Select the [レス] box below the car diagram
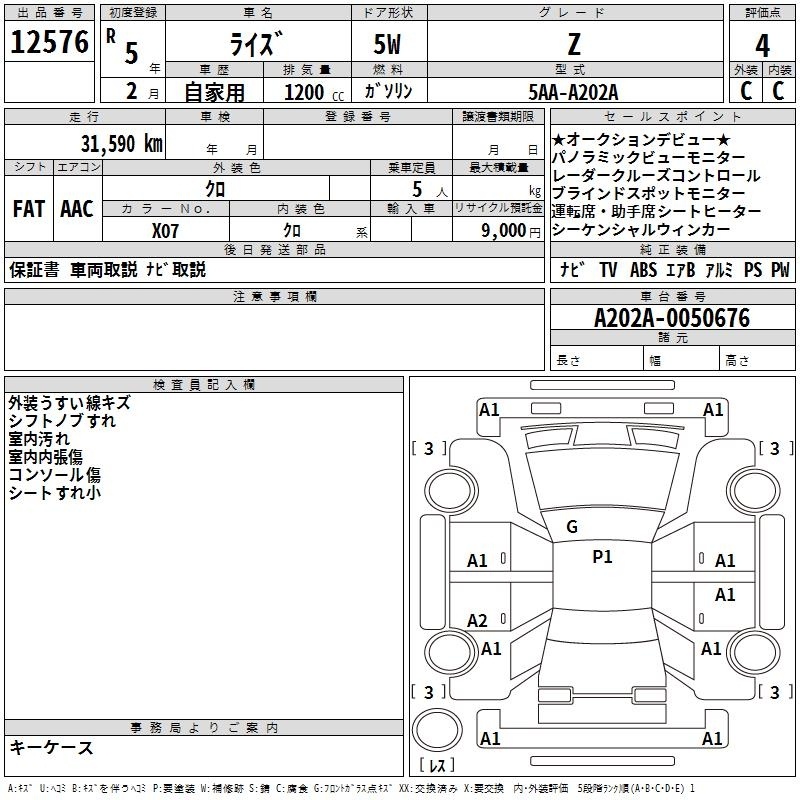Image resolution: width=800 pixels, height=800 pixels. [436, 766]
